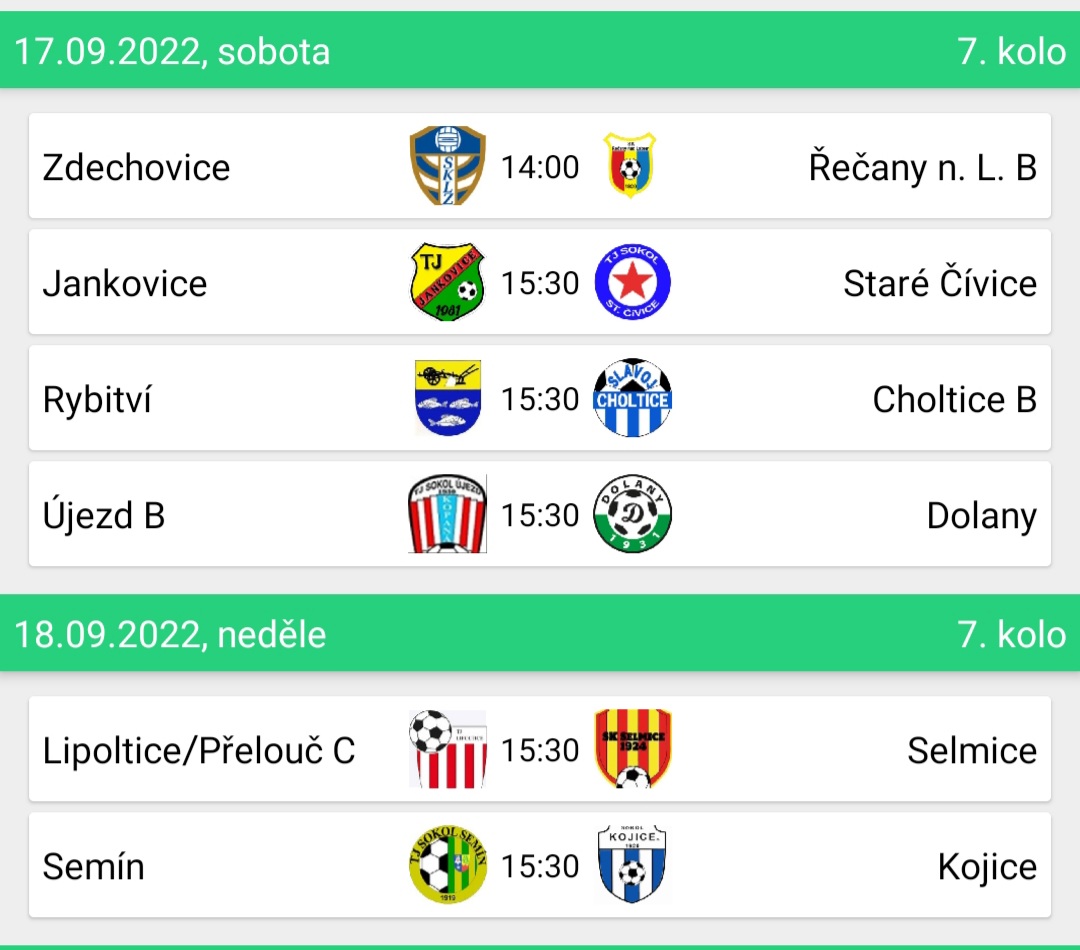Open the Semín vs Kojice match row

(540, 865)
